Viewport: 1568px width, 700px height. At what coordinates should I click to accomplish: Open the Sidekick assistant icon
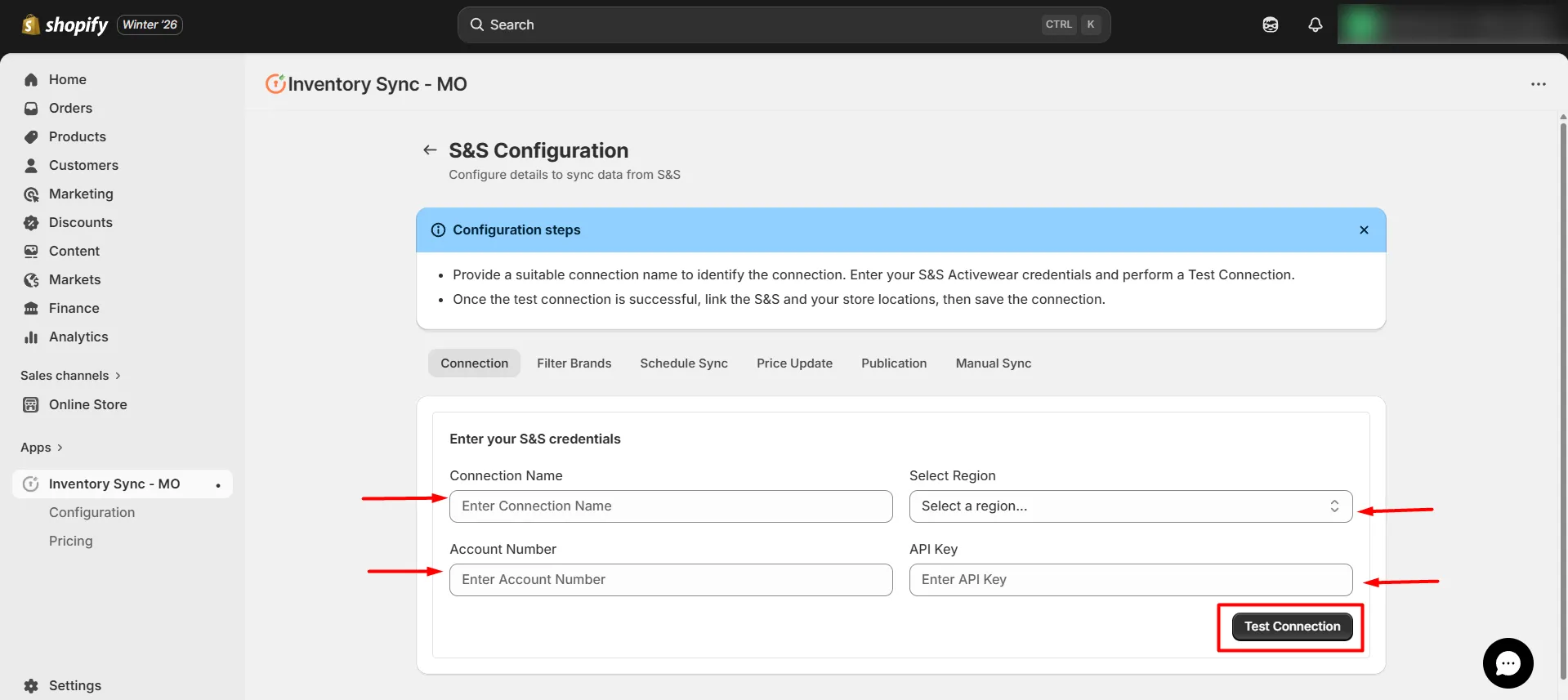click(x=1270, y=25)
